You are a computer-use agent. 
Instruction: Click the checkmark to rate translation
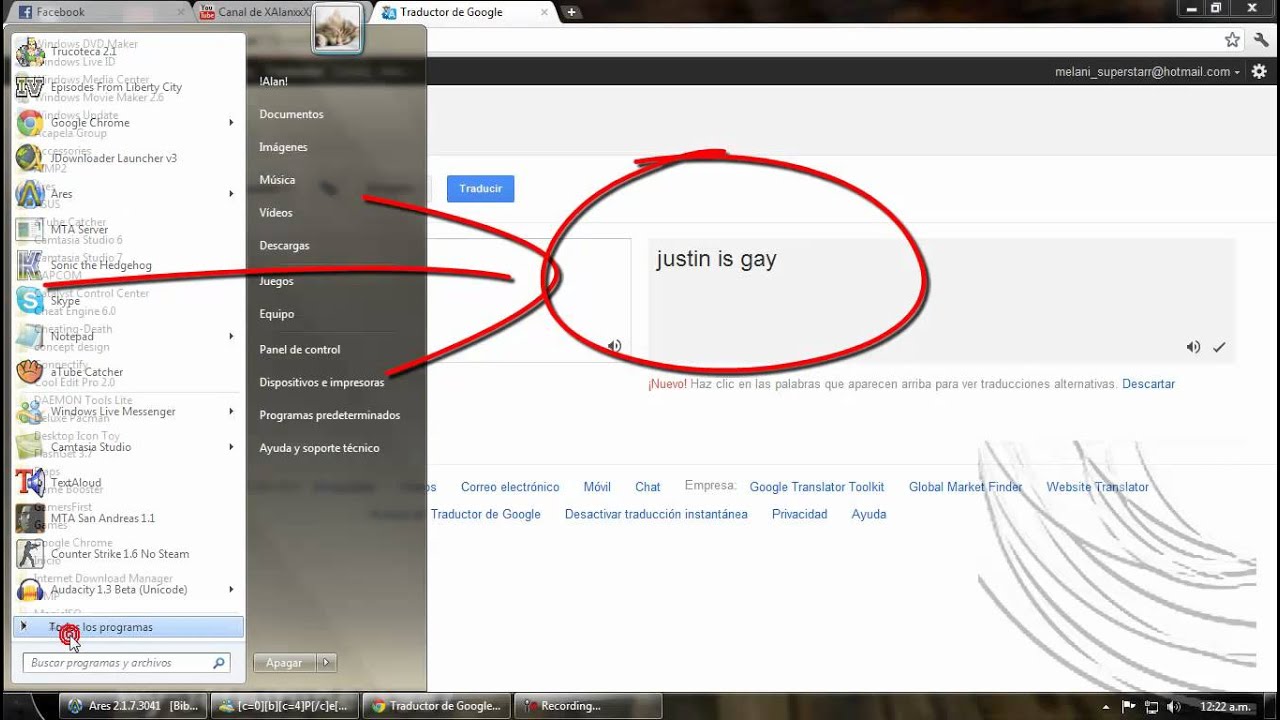[1219, 347]
